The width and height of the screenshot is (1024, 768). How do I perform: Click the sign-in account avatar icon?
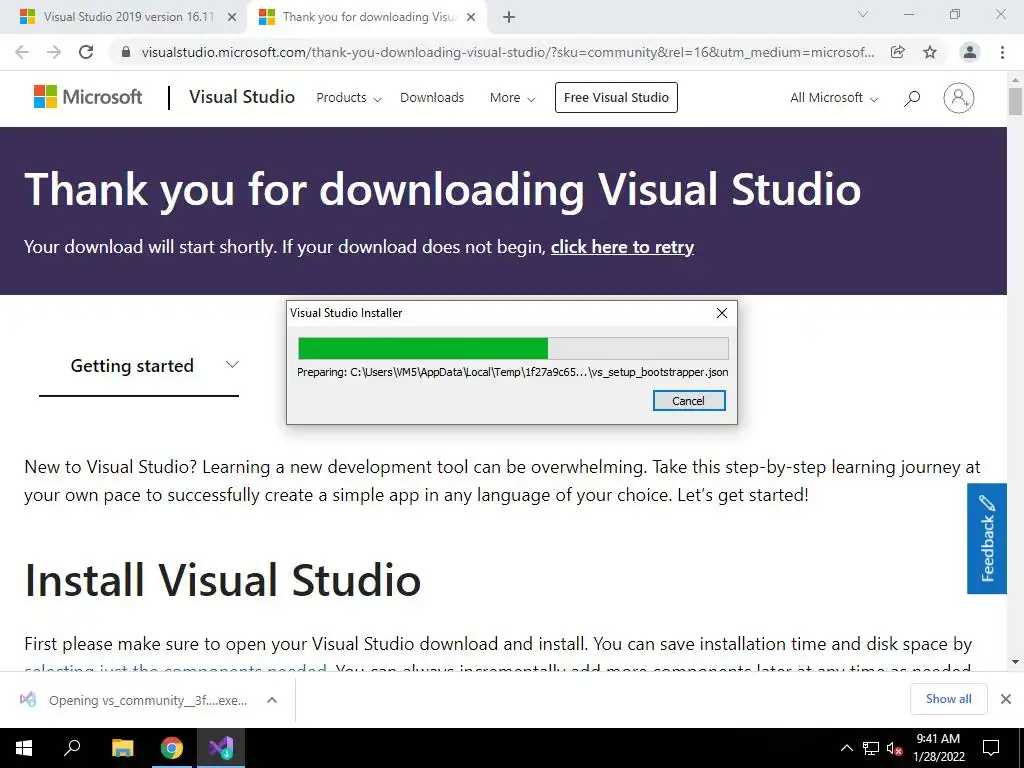(958, 98)
